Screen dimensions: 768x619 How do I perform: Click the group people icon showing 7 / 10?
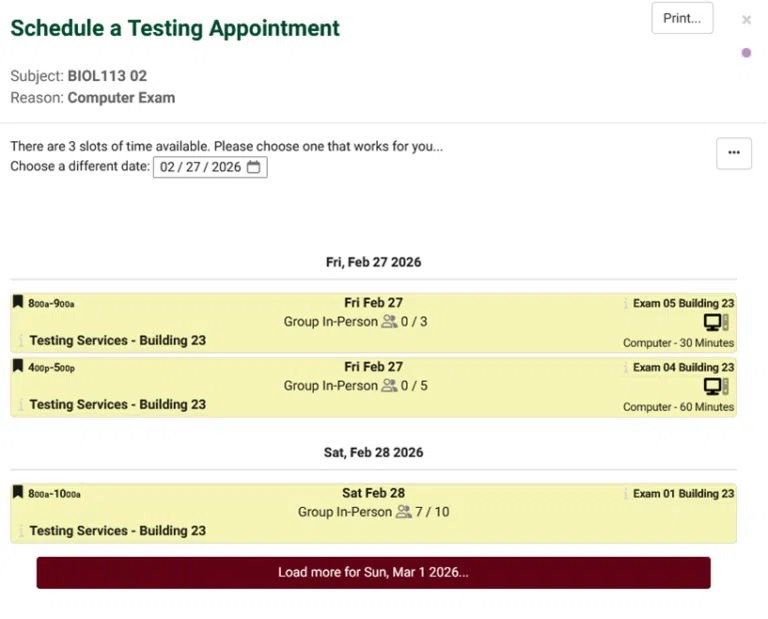pyautogui.click(x=403, y=512)
